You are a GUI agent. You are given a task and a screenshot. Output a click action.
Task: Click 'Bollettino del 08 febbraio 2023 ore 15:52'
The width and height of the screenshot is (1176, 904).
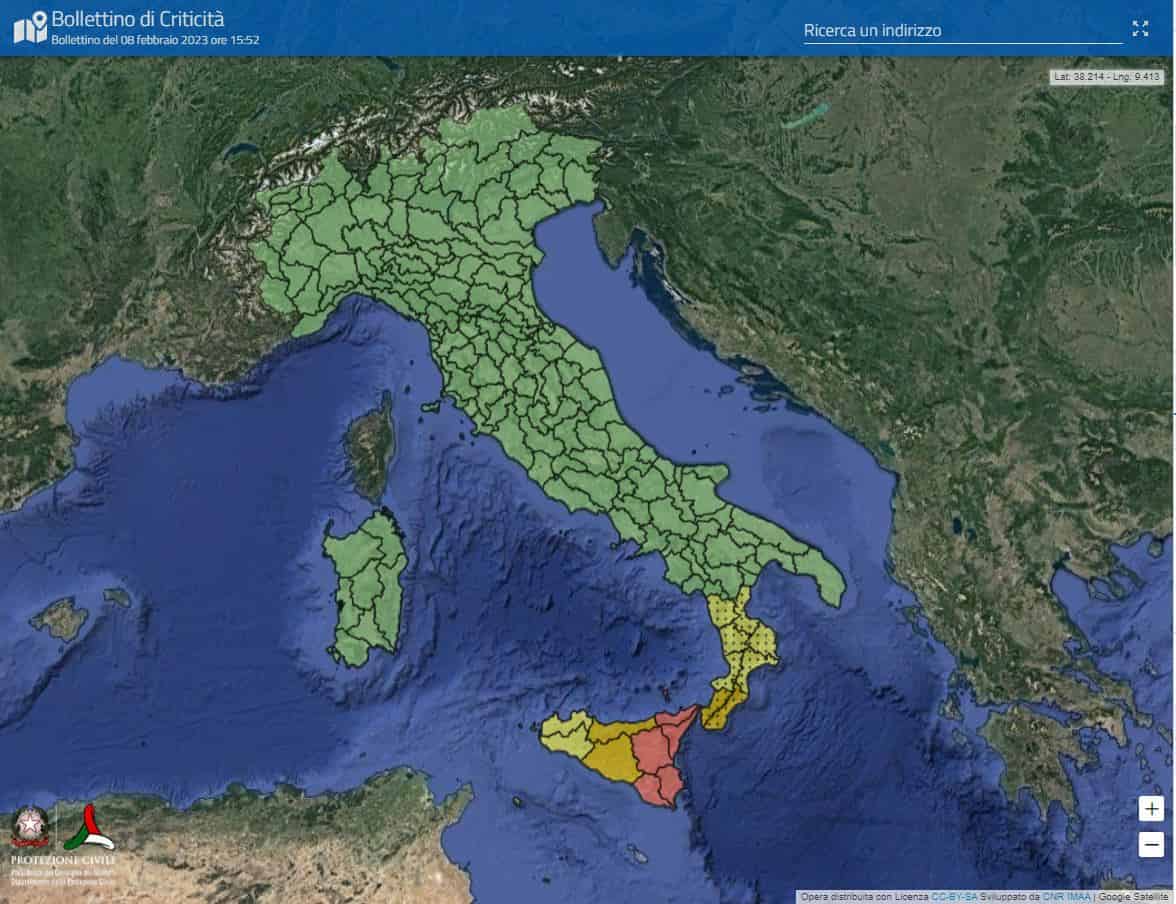tap(155, 40)
